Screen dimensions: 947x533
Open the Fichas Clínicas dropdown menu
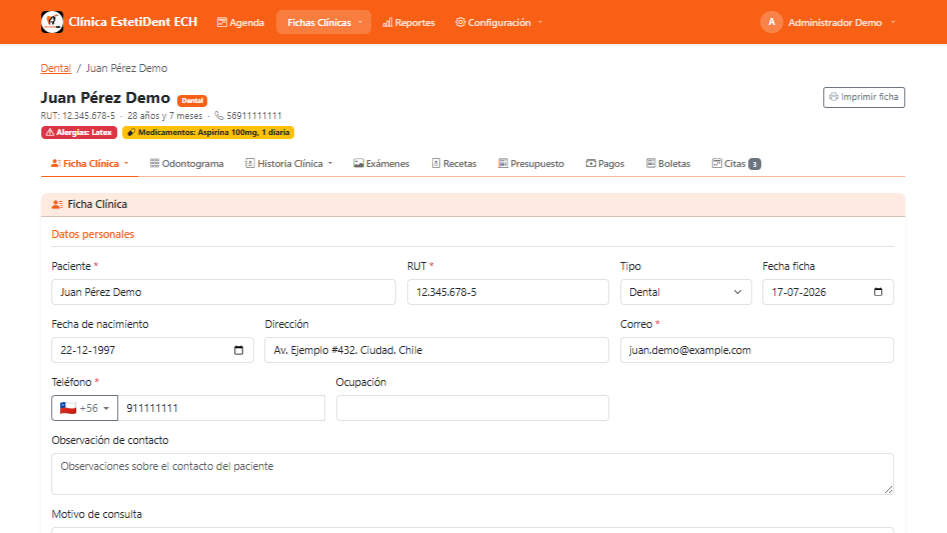point(324,22)
